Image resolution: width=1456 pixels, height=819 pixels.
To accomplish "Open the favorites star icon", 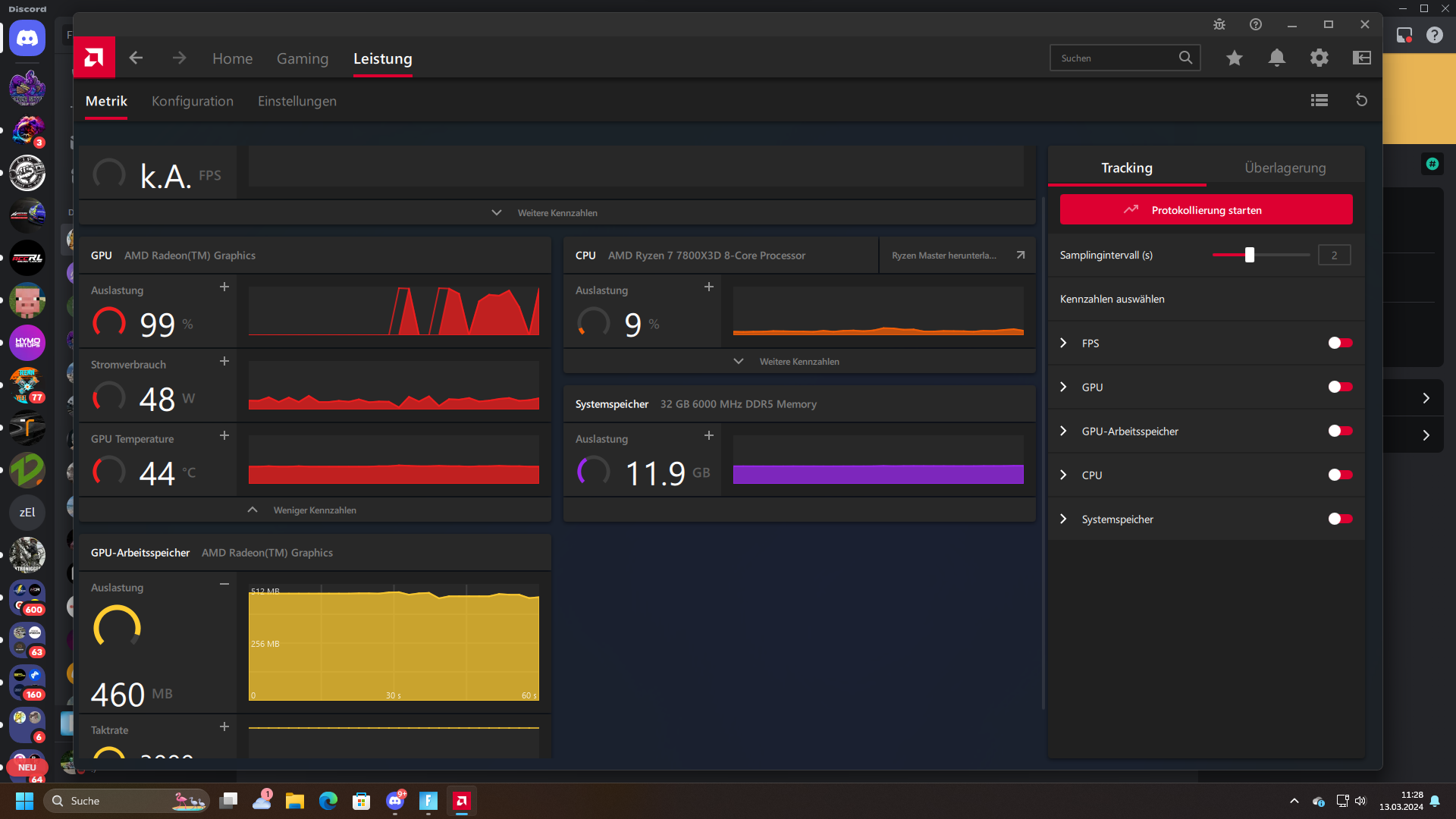I will pyautogui.click(x=1235, y=58).
